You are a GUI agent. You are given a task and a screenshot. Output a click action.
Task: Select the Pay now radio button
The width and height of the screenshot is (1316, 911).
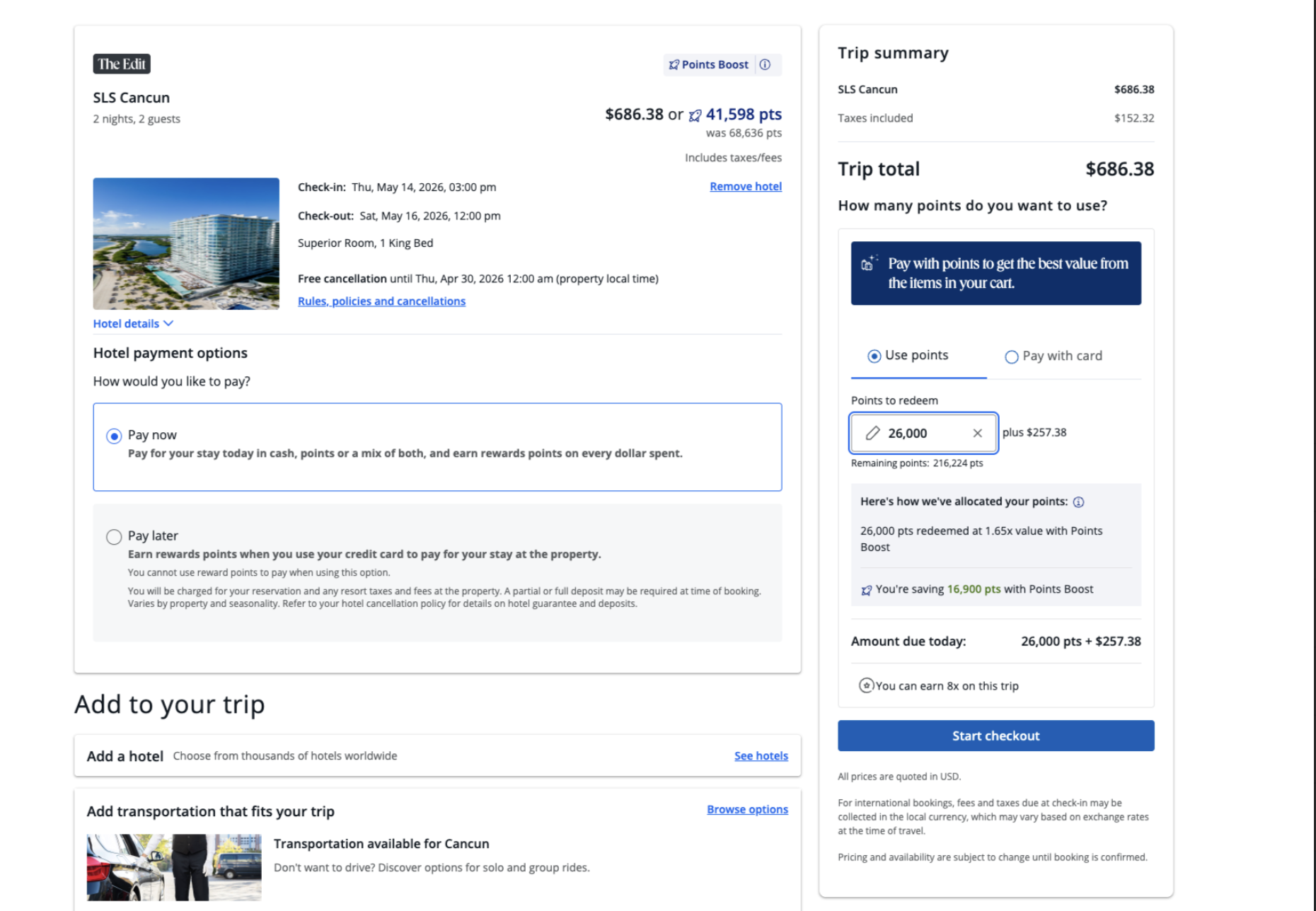114,436
